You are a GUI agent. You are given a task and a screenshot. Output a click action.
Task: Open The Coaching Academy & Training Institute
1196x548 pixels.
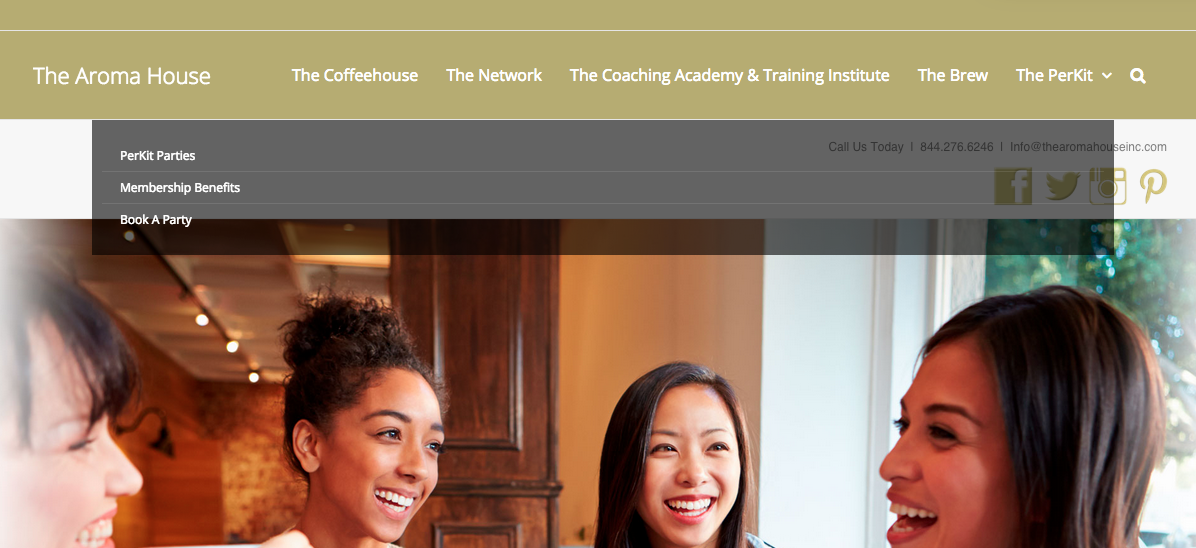pos(729,76)
